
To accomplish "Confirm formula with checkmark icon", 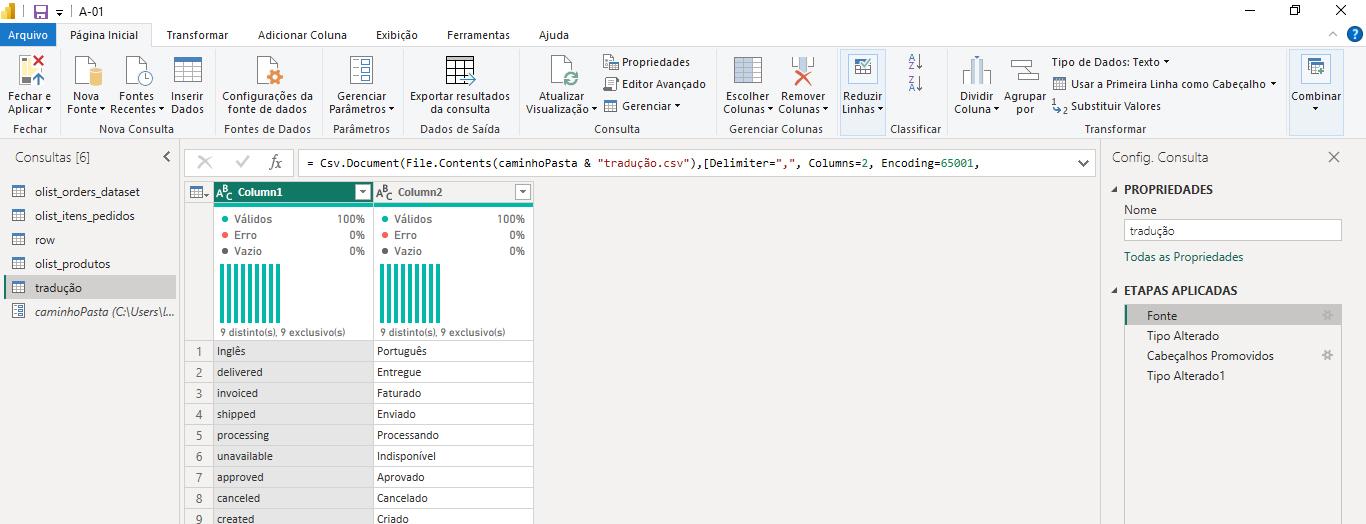I will click(x=241, y=162).
